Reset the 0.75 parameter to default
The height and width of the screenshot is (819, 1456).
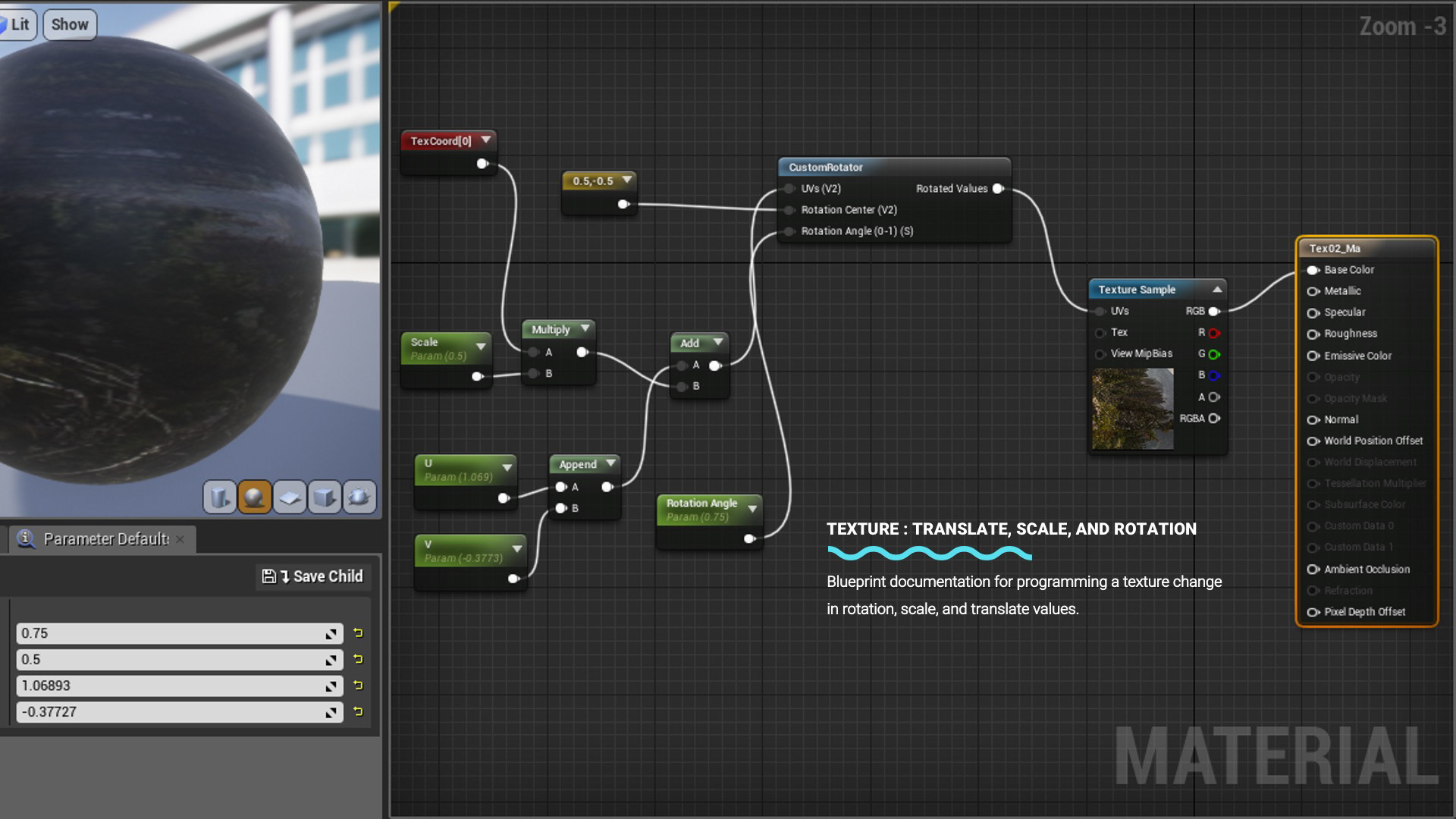358,633
